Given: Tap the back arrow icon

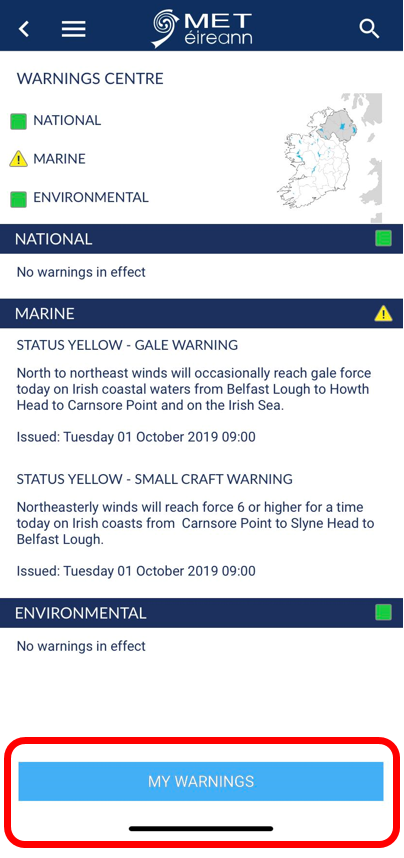Looking at the screenshot, I should [24, 28].
